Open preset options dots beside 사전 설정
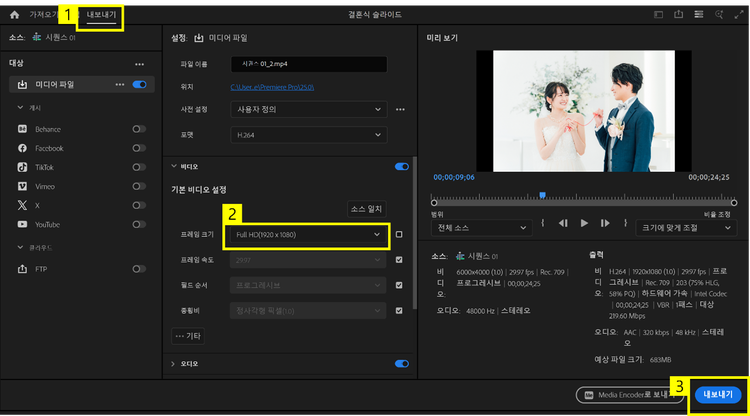The width and height of the screenshot is (750, 416). point(400,109)
